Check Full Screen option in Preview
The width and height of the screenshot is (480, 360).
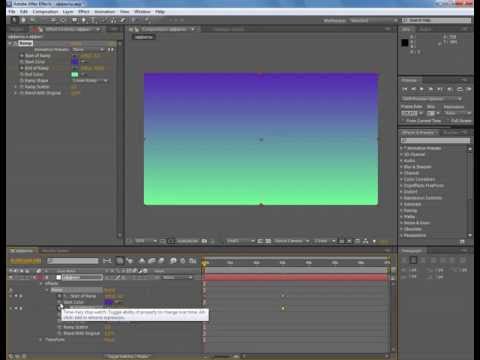pyautogui.click(x=448, y=121)
